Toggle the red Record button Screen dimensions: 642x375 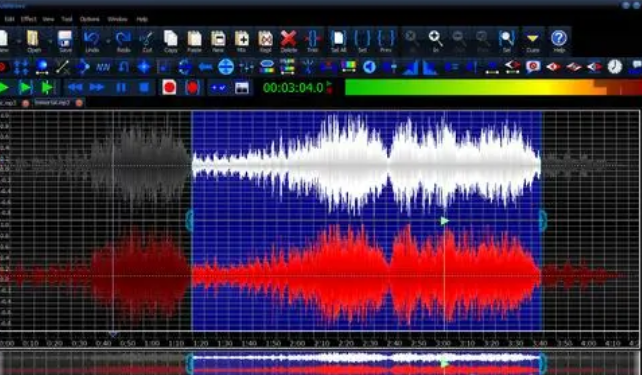pos(169,87)
